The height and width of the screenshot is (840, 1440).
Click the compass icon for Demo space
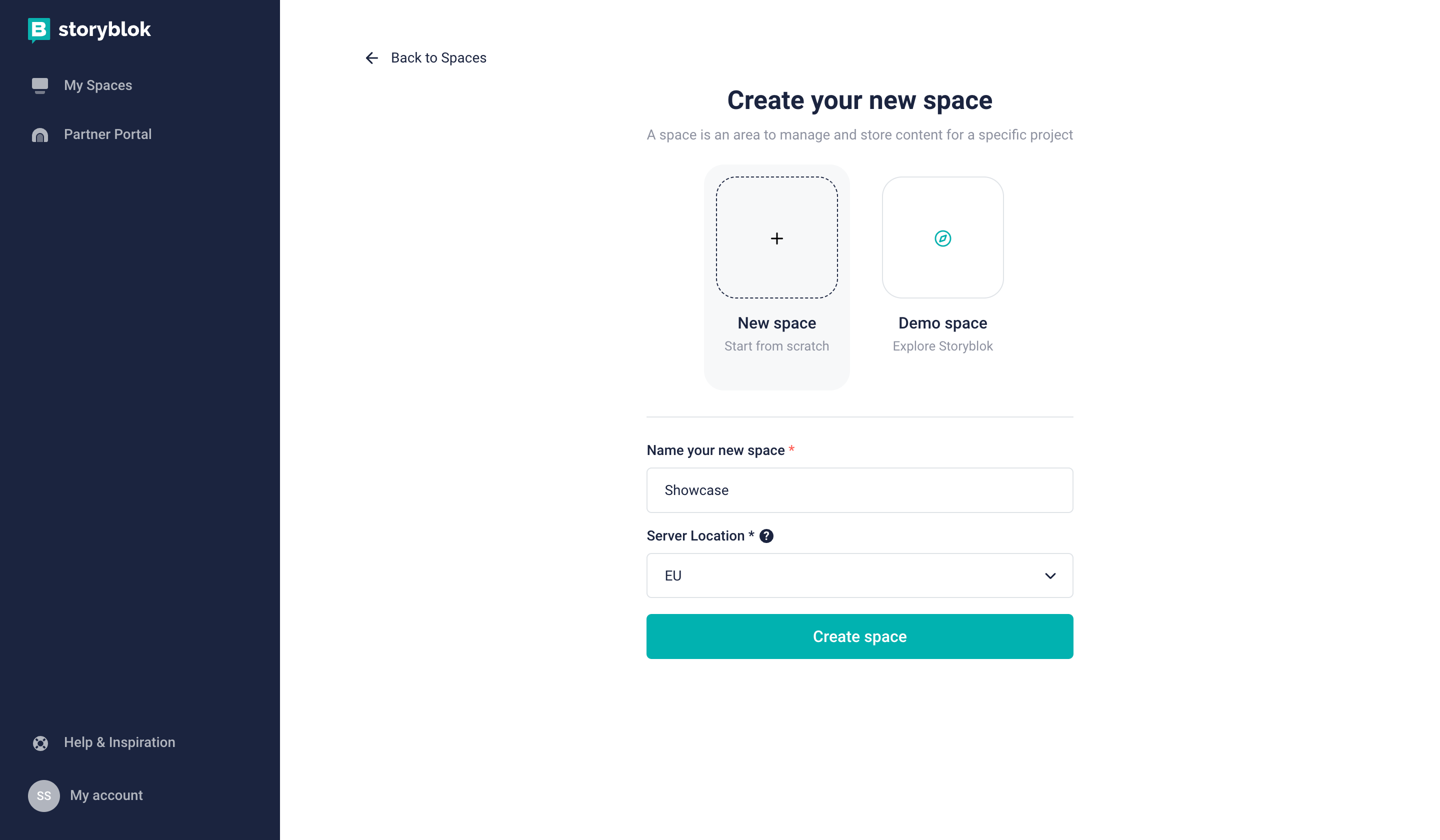tap(942, 238)
